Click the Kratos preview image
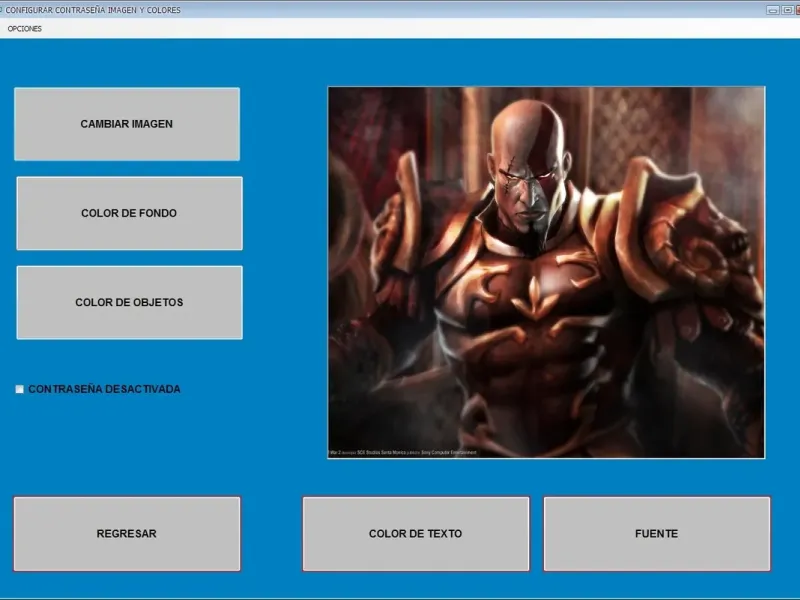 [x=546, y=272]
